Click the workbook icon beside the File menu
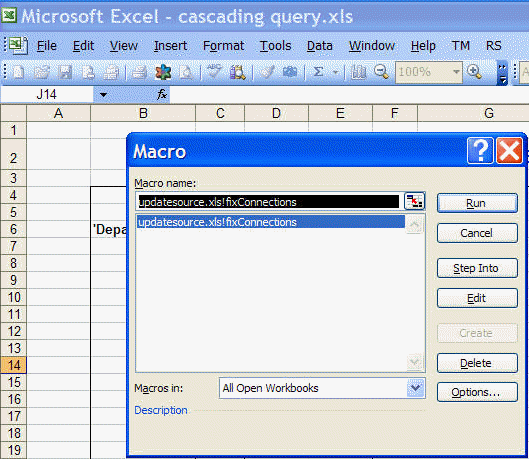Screen dimensions: 529x459 [18, 45]
